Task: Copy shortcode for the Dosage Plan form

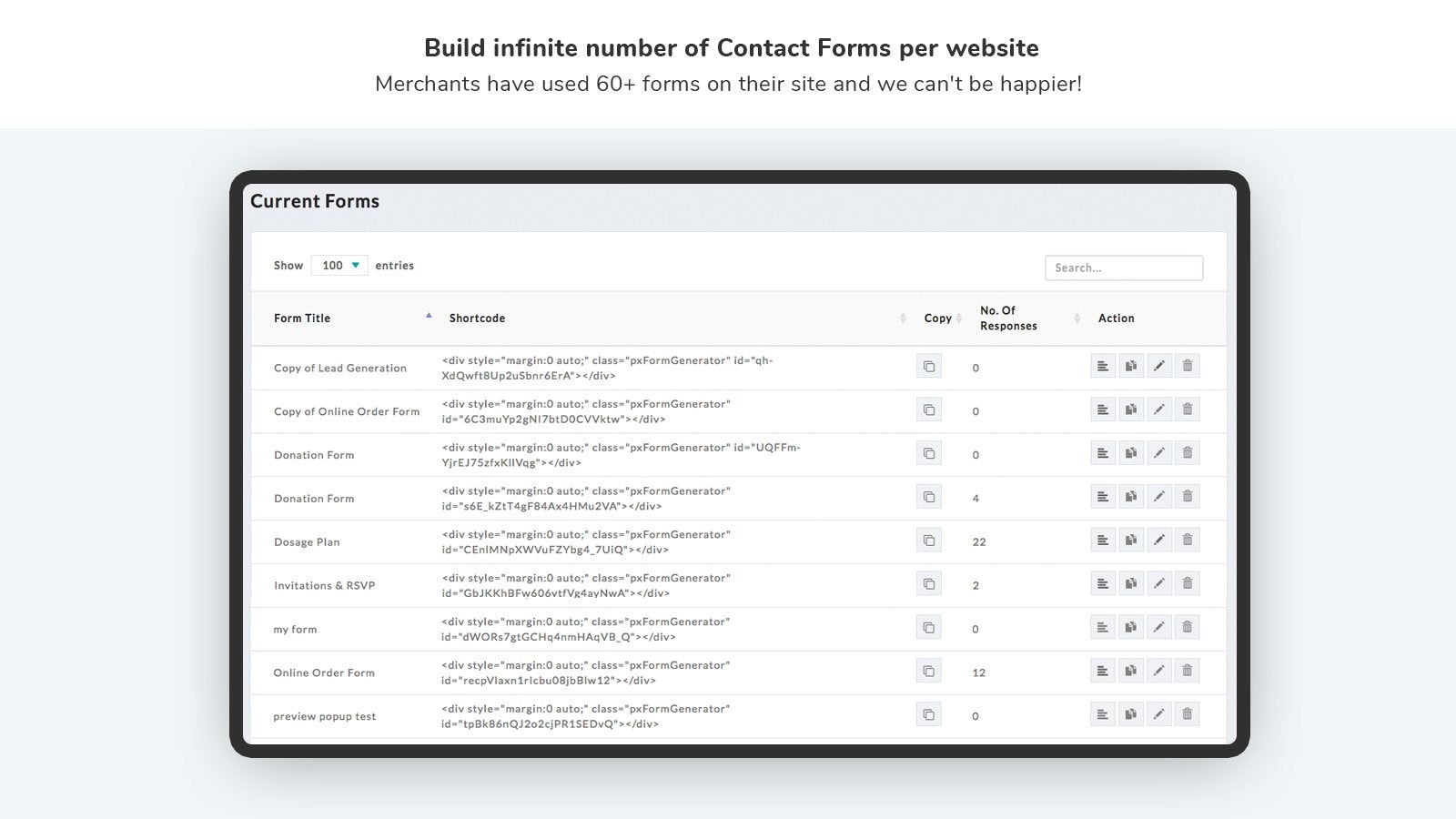Action: 929,540
